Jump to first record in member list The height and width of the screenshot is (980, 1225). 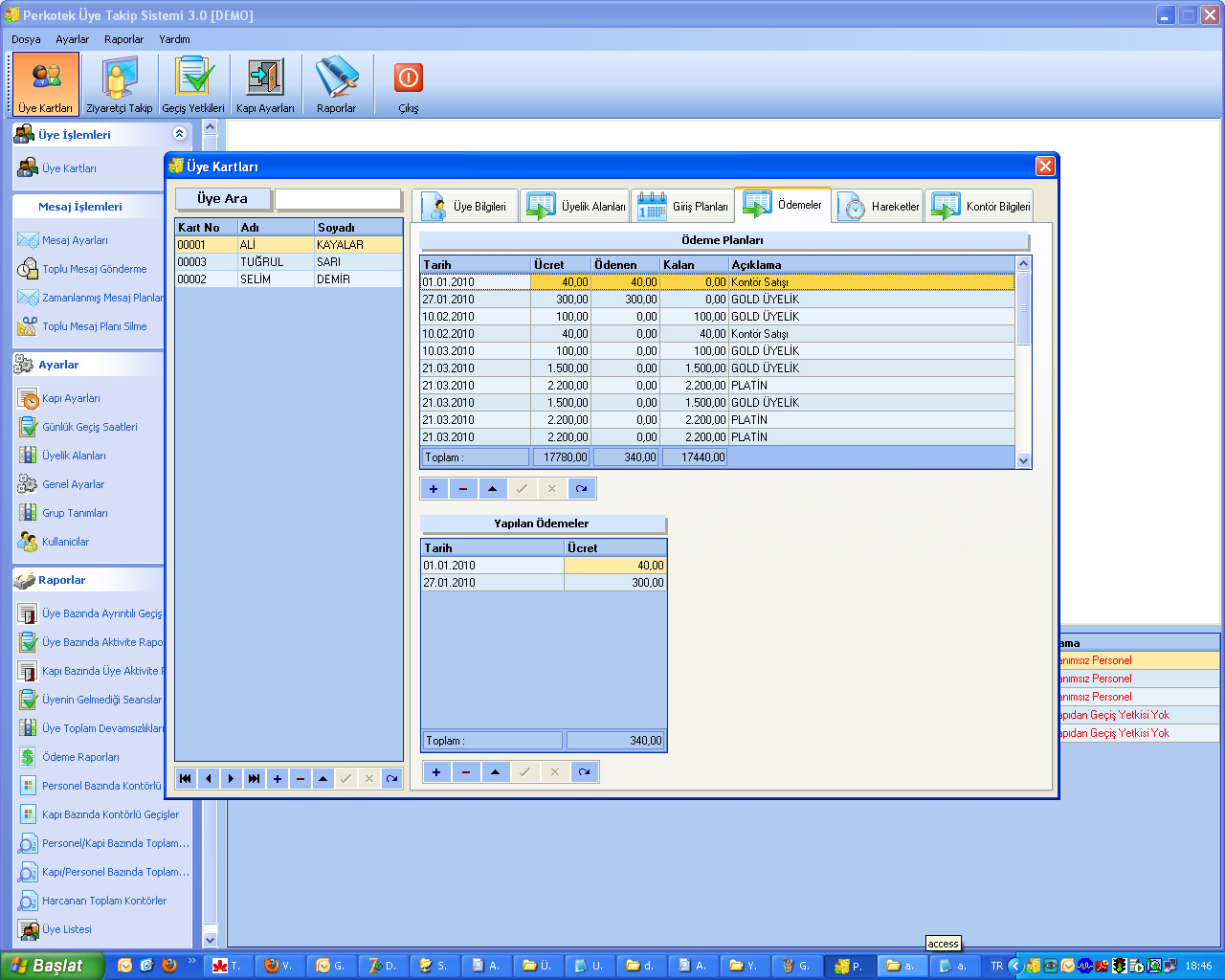[x=186, y=779]
